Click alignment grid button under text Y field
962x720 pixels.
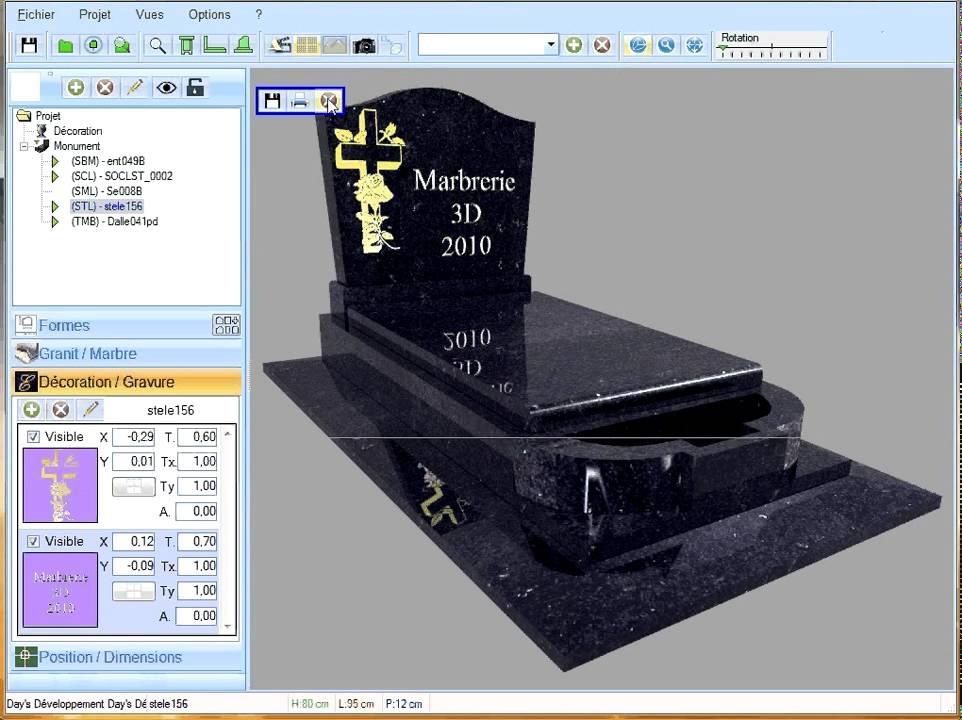click(134, 592)
